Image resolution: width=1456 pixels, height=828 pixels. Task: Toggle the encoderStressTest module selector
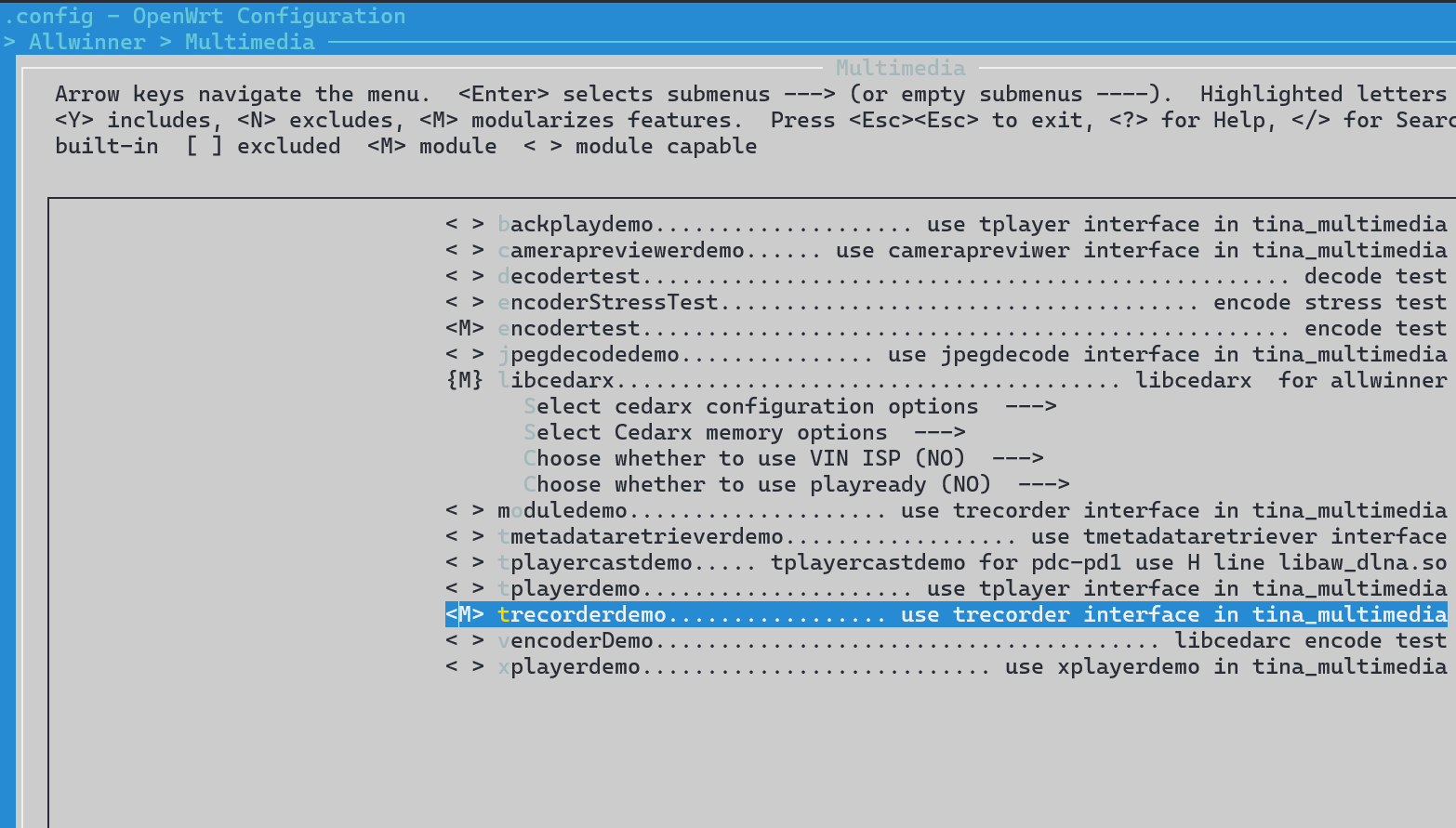coord(465,302)
